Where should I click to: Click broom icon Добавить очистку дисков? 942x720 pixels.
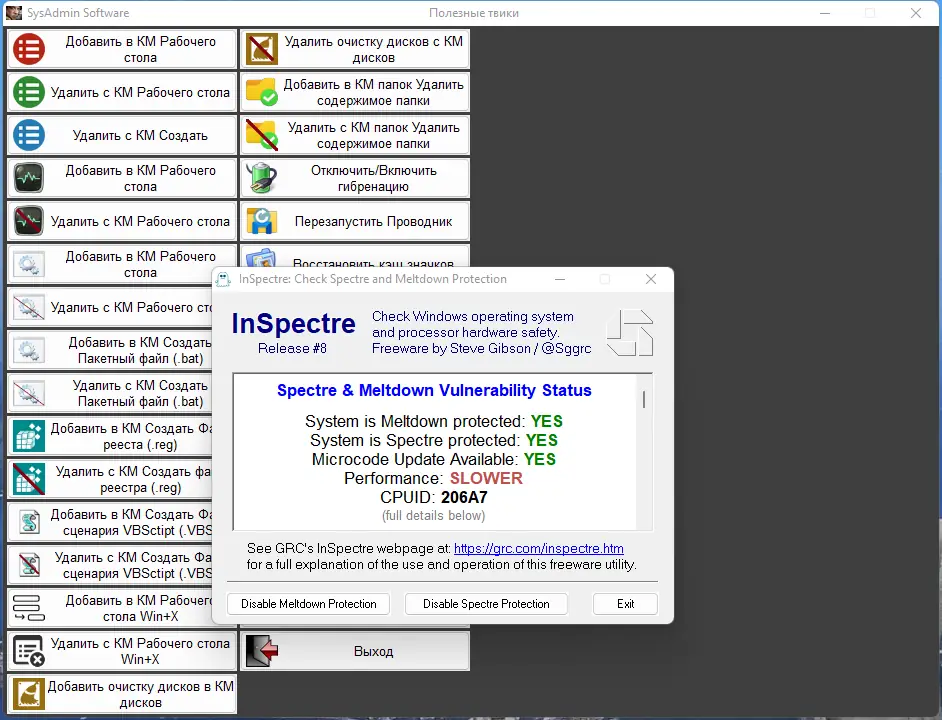29,694
